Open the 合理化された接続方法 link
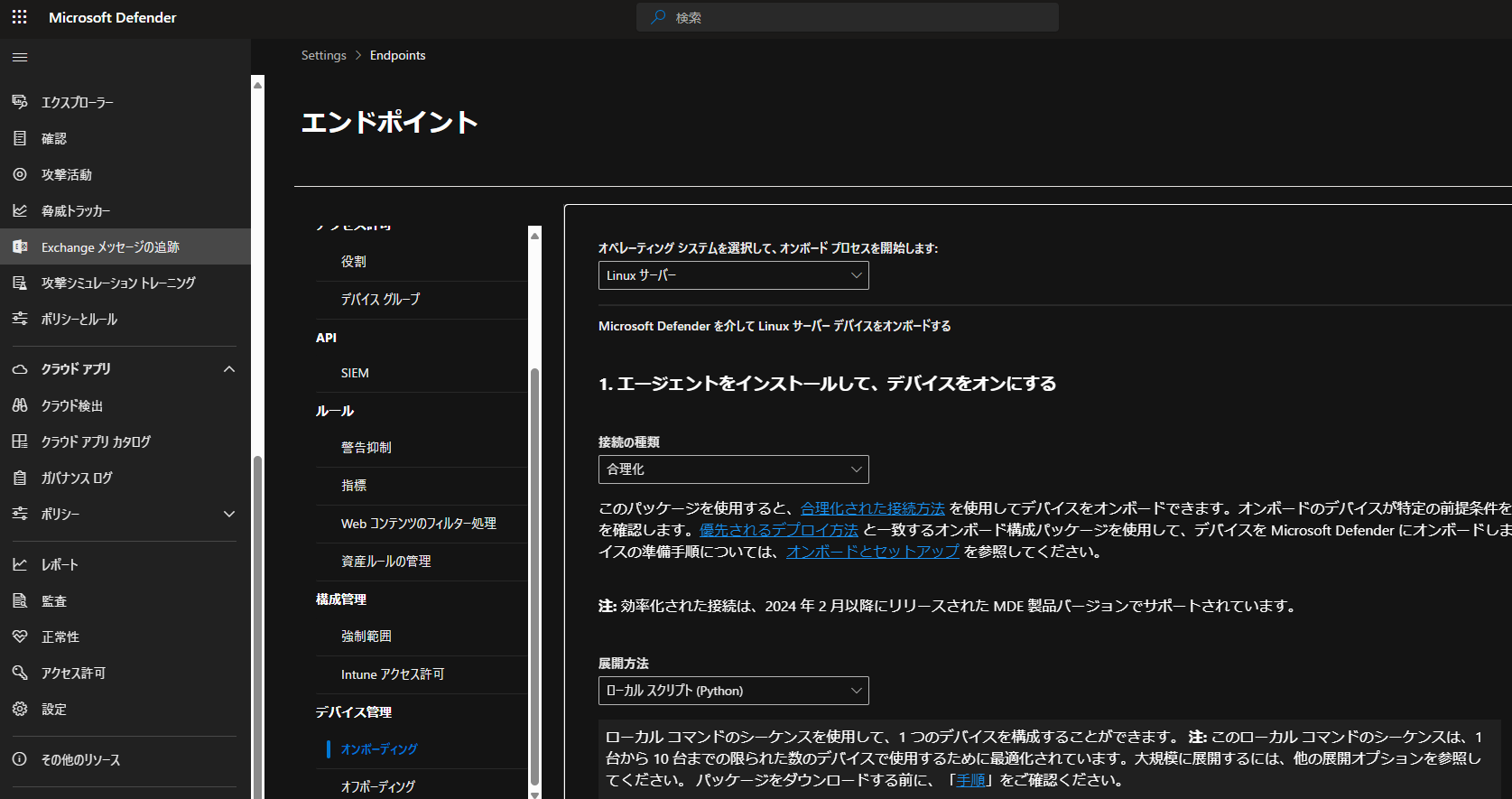The width and height of the screenshot is (1512, 799). click(873, 508)
